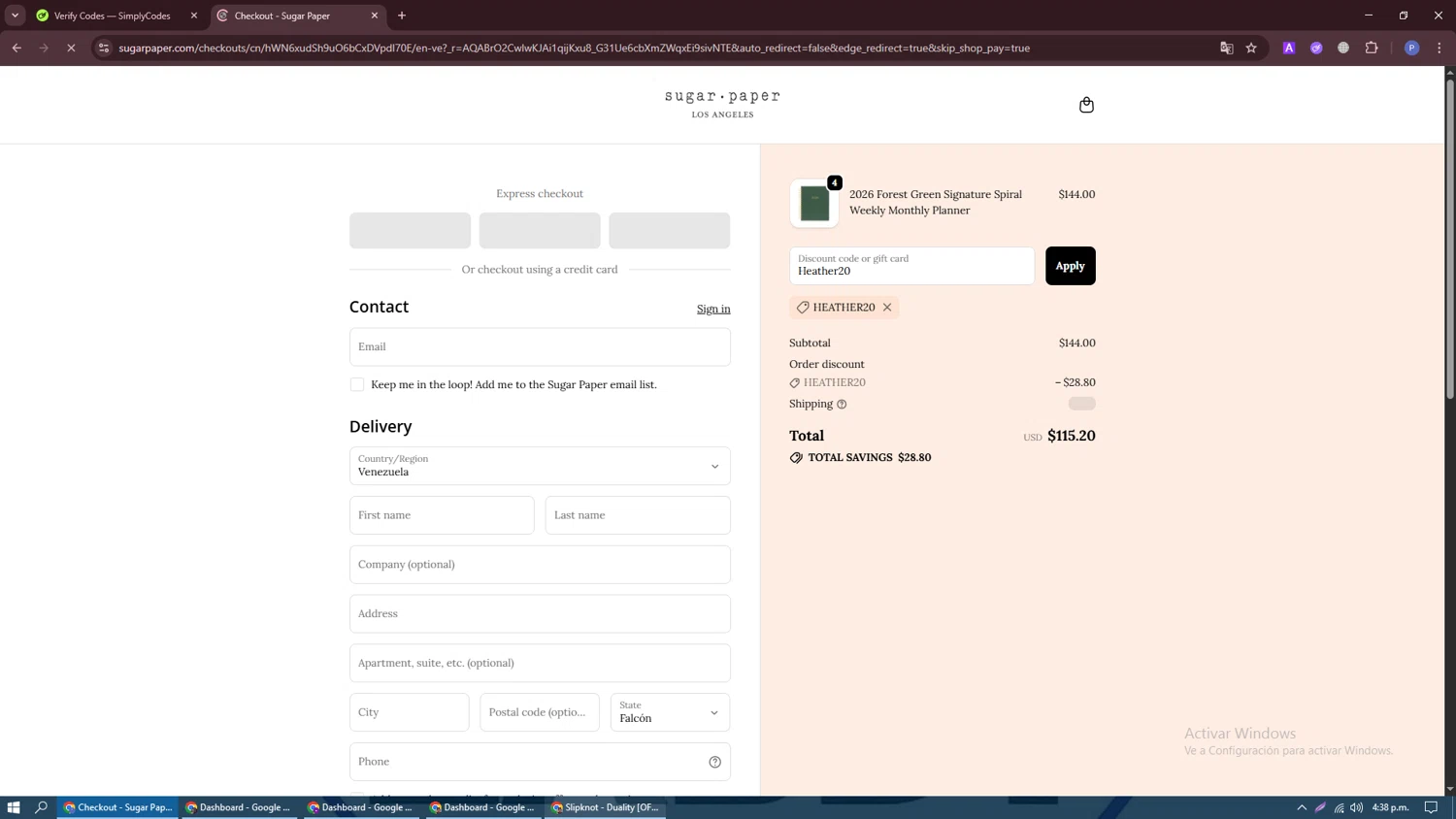Click the discount code input field
Viewport: 1456px width, 819px height.
(x=911, y=266)
